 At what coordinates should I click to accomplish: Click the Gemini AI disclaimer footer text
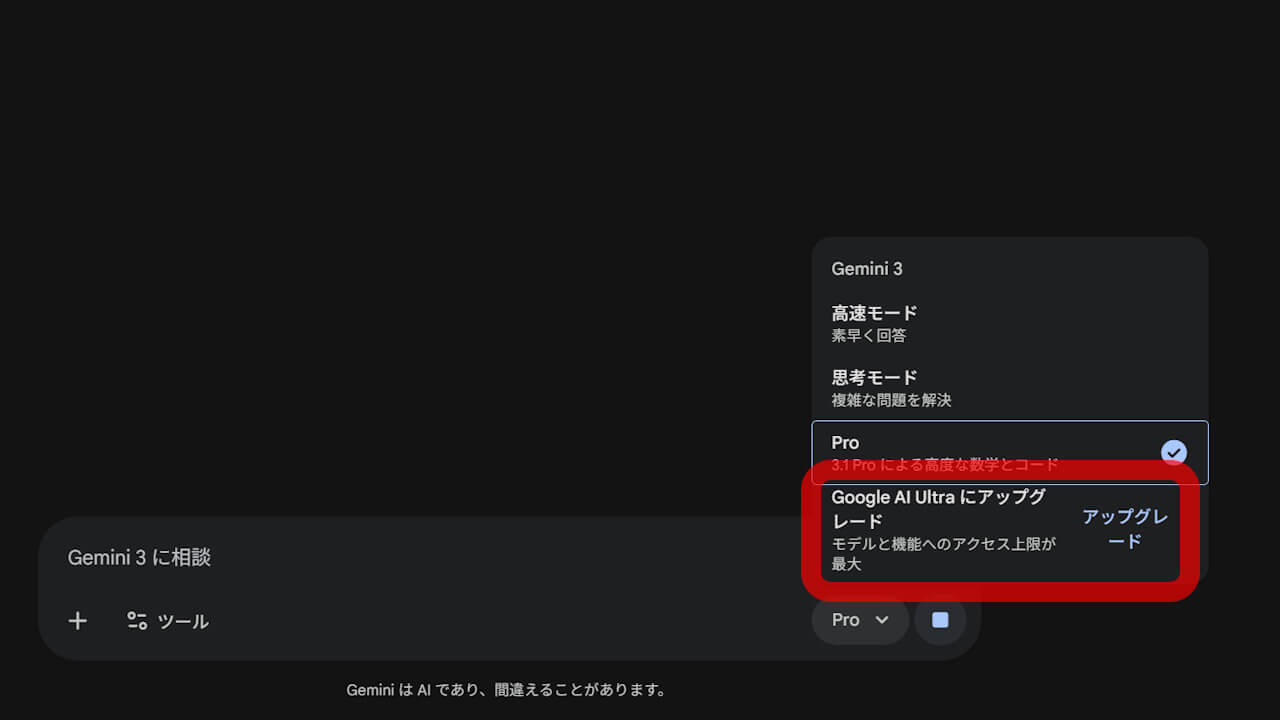508,689
